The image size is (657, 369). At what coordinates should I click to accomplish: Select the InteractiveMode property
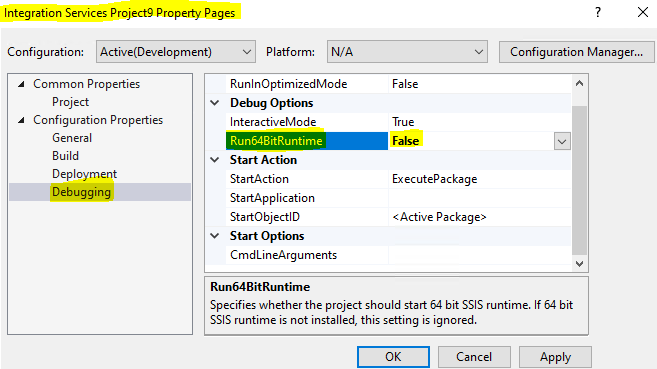(273, 122)
